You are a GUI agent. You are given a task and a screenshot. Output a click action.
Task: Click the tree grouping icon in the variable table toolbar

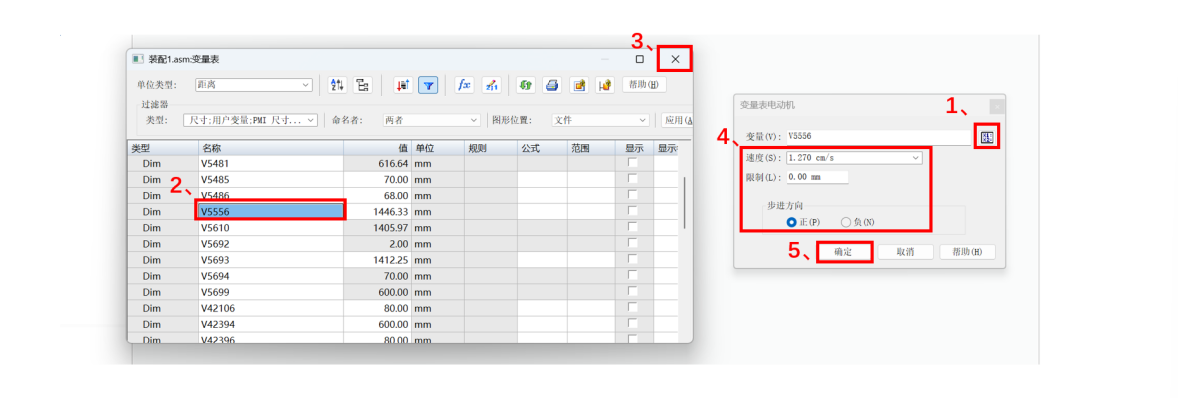click(363, 85)
